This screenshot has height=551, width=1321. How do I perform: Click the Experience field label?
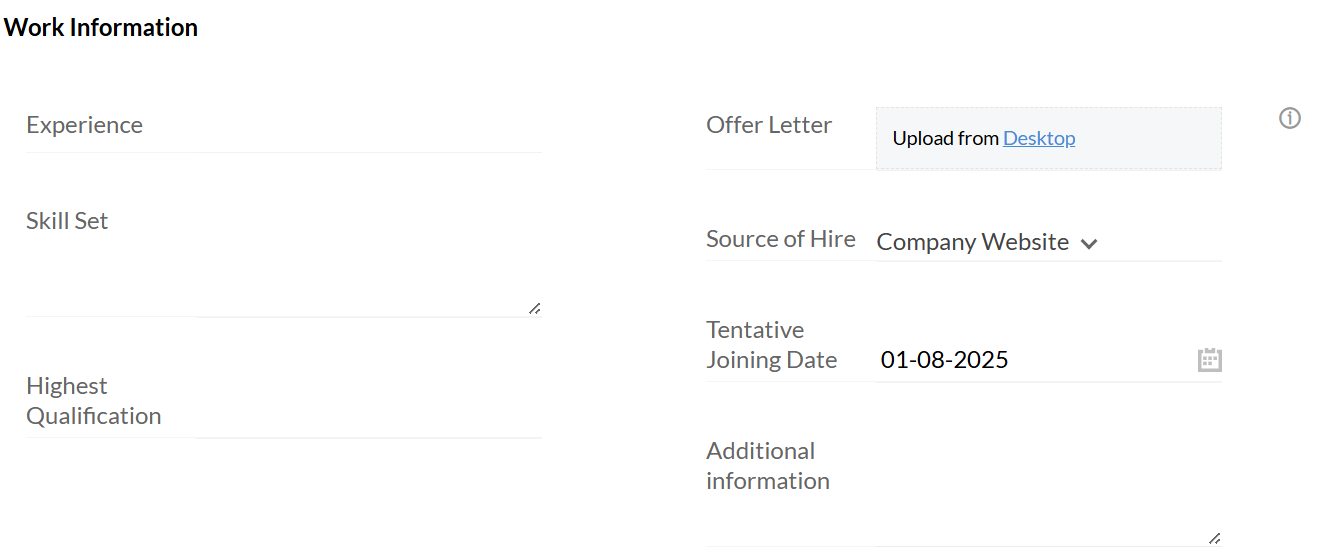point(84,125)
